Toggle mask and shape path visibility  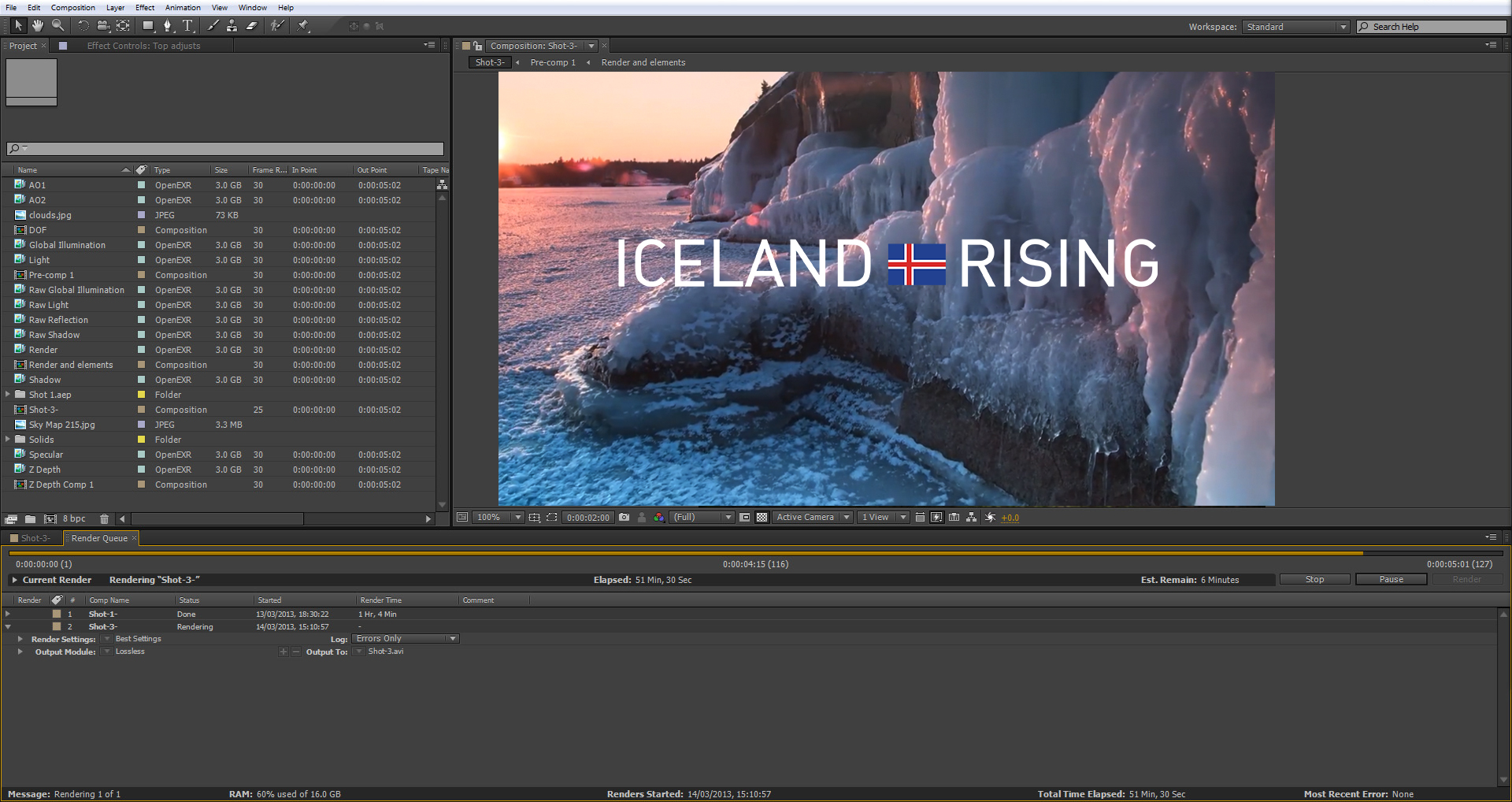click(552, 518)
